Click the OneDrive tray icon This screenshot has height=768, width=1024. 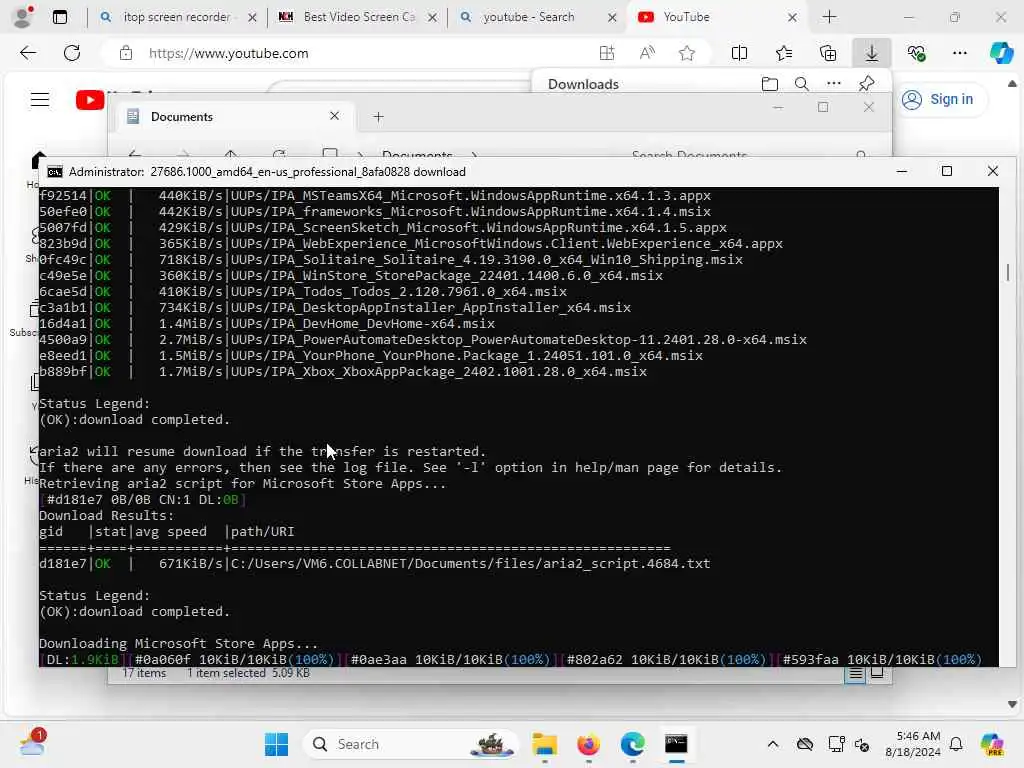tap(805, 744)
